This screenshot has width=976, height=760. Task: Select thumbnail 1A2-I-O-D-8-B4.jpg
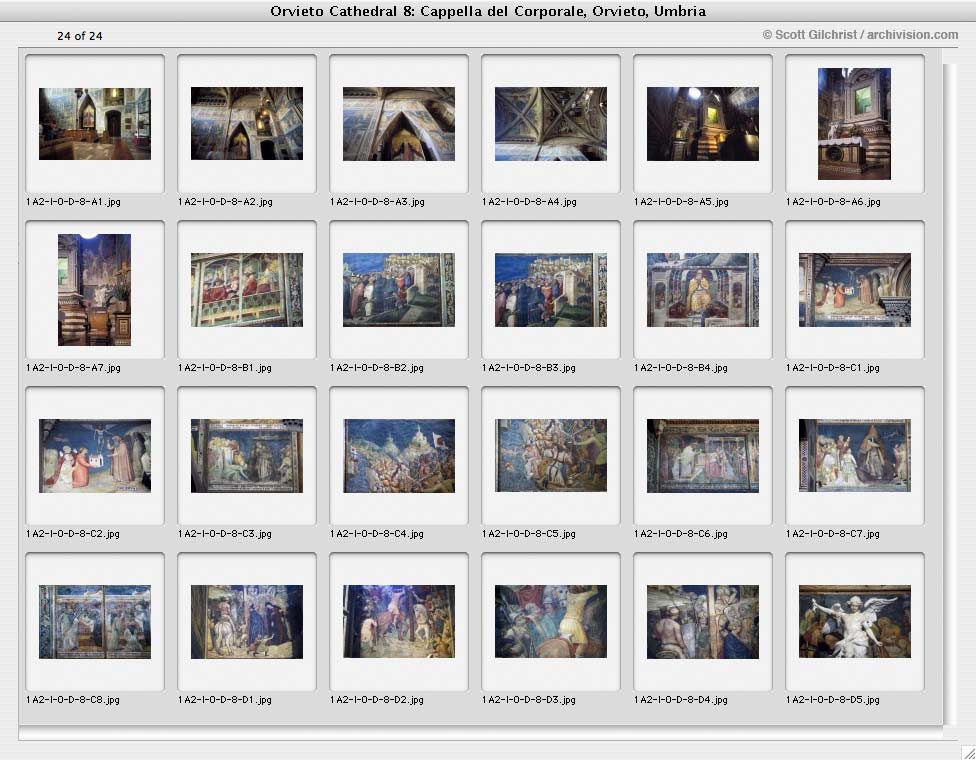[x=702, y=290]
